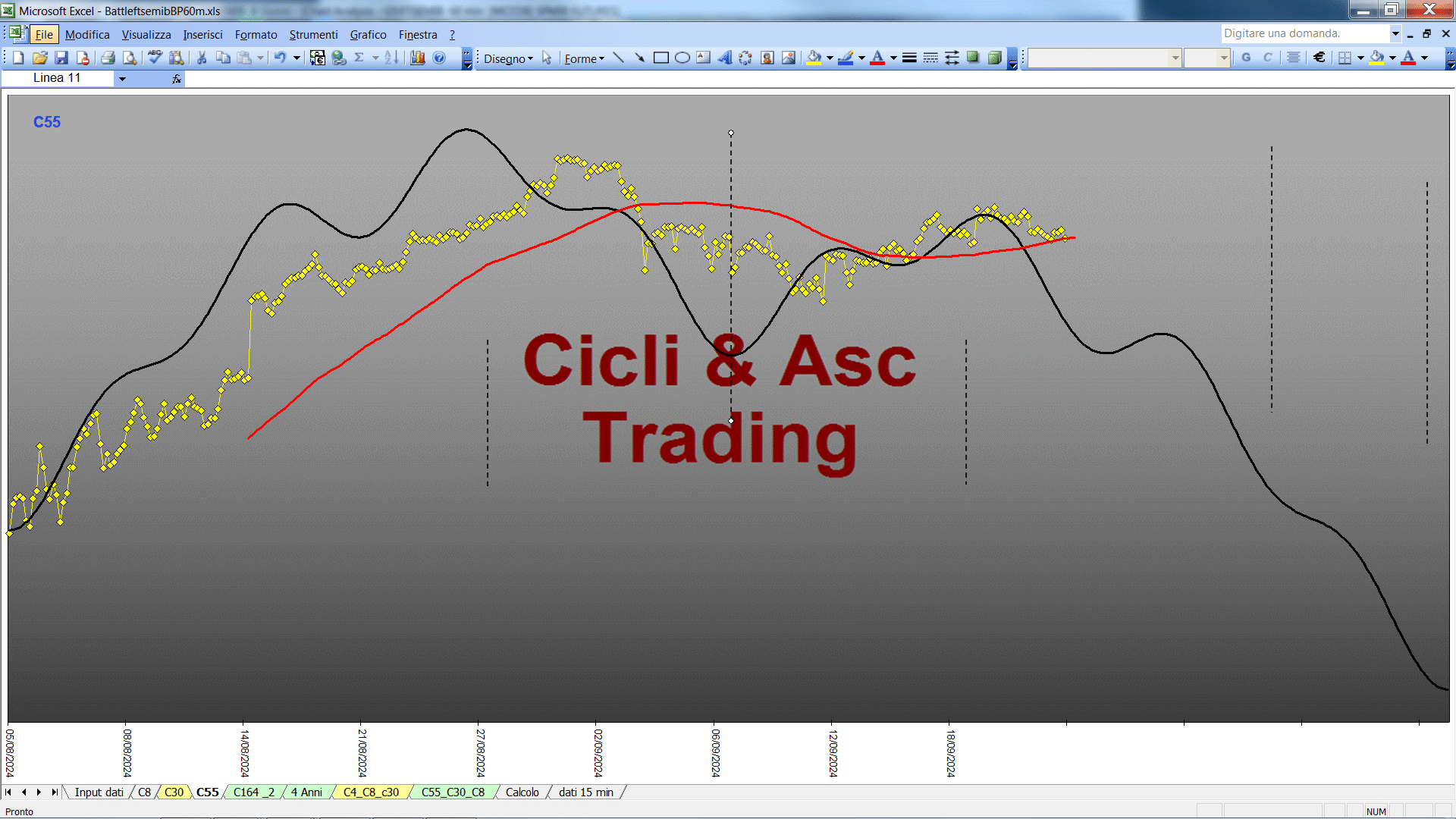This screenshot has width=1456, height=819.
Task: Open Euro conversion tool
Action: pyautogui.click(x=318, y=58)
